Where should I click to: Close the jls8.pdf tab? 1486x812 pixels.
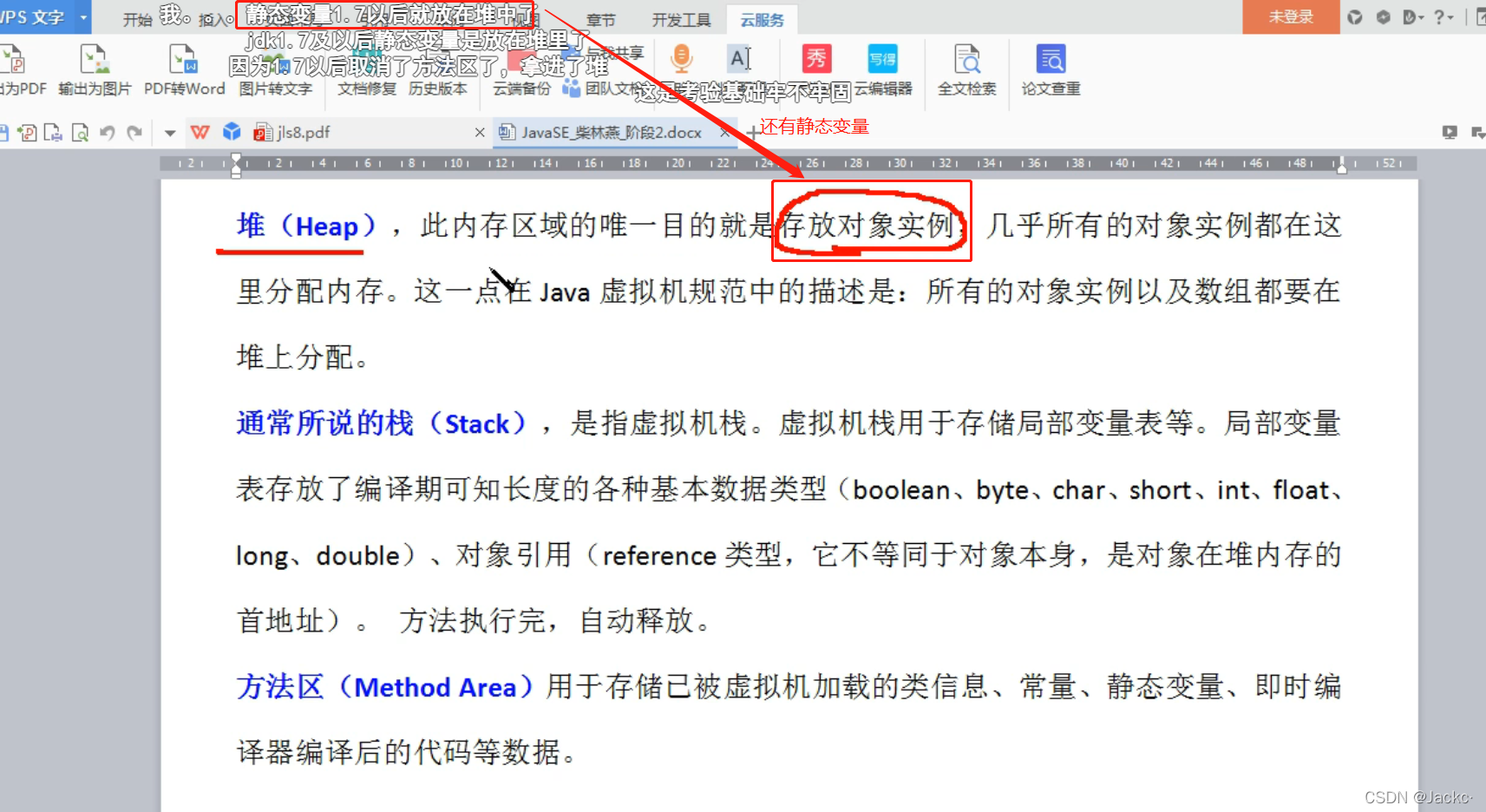coord(480,133)
